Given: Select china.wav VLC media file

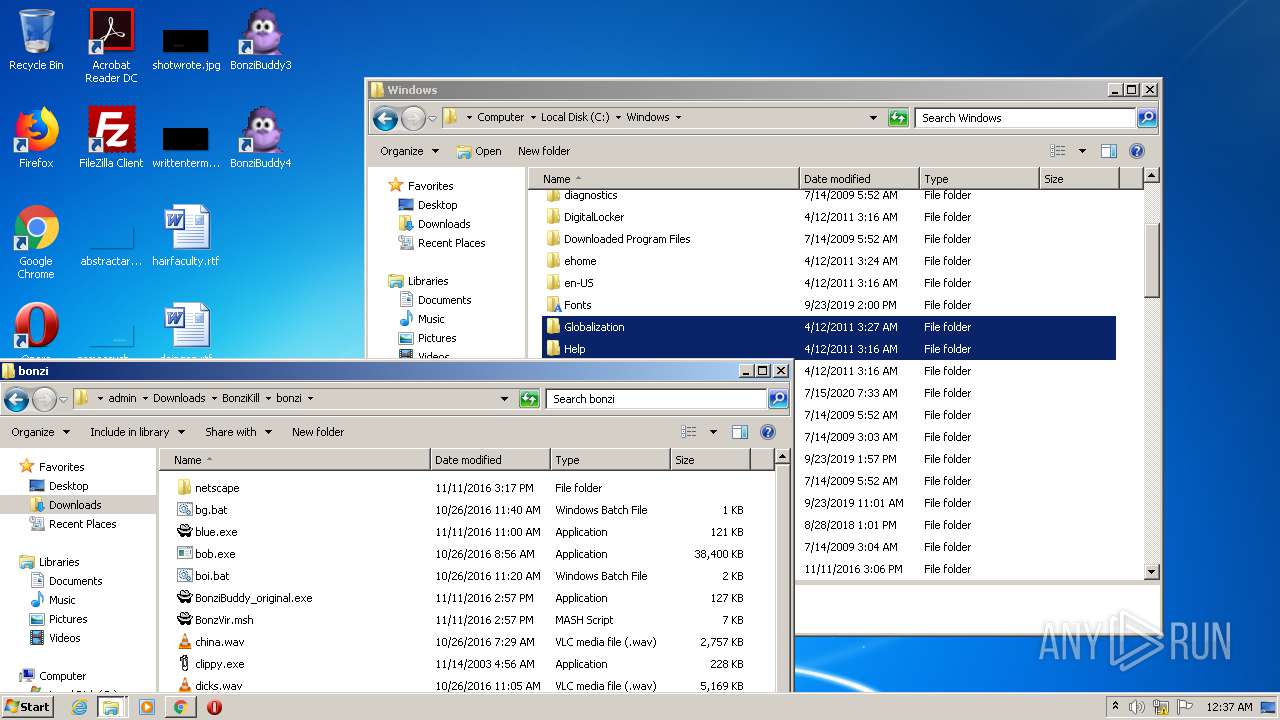Looking at the screenshot, I should coord(219,642).
